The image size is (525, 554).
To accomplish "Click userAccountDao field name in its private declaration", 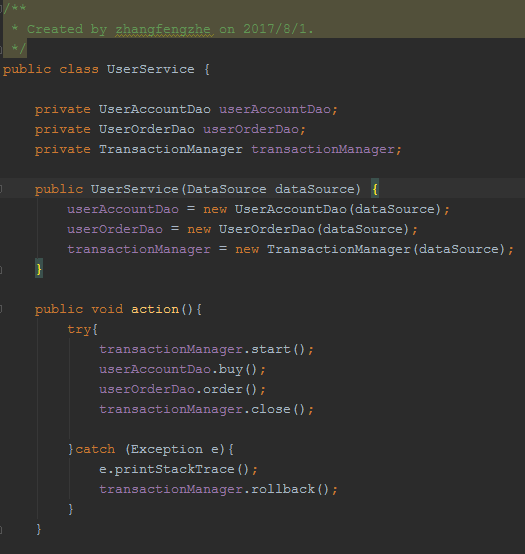I will coord(275,109).
